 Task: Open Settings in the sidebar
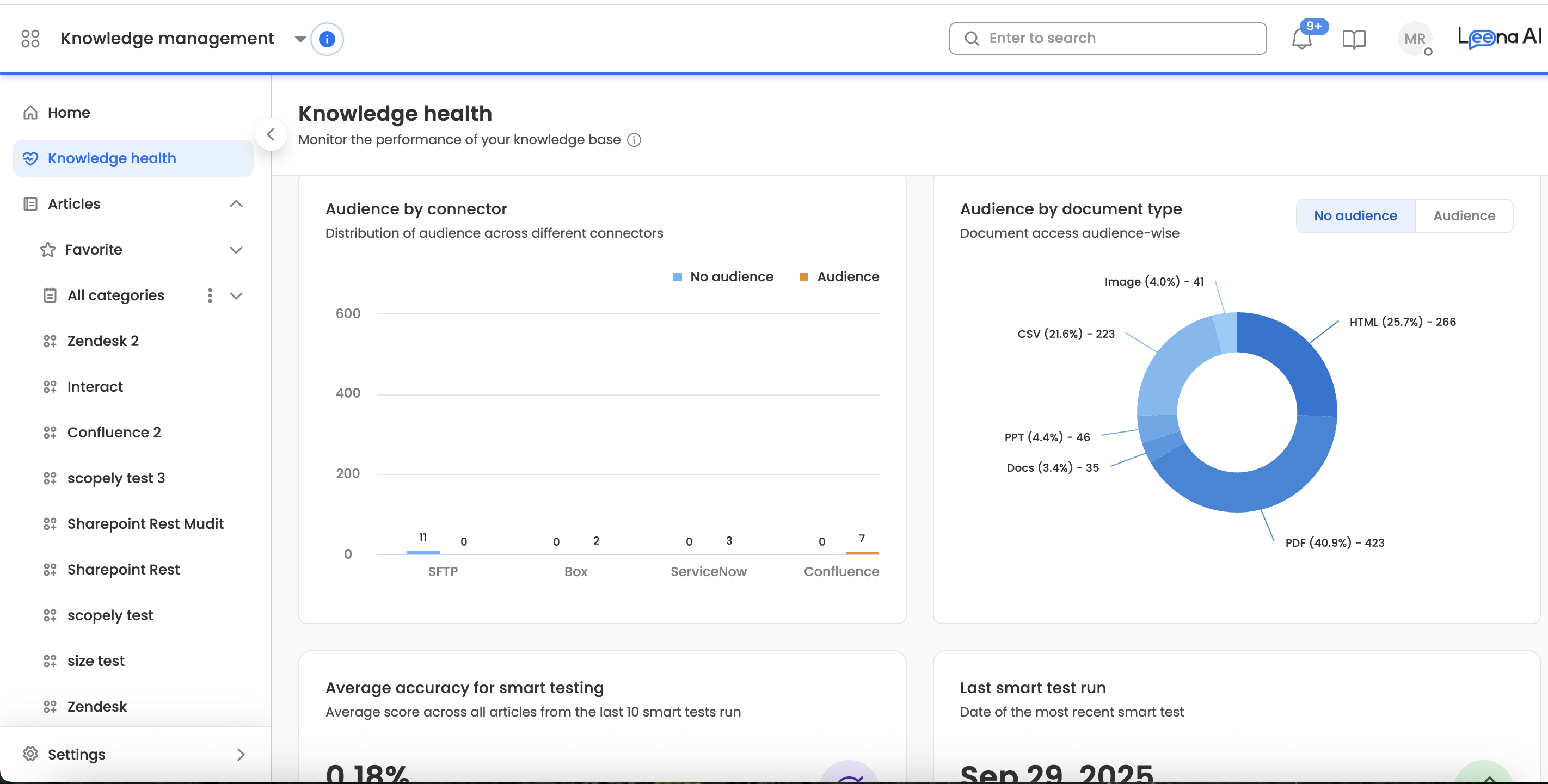tap(76, 754)
